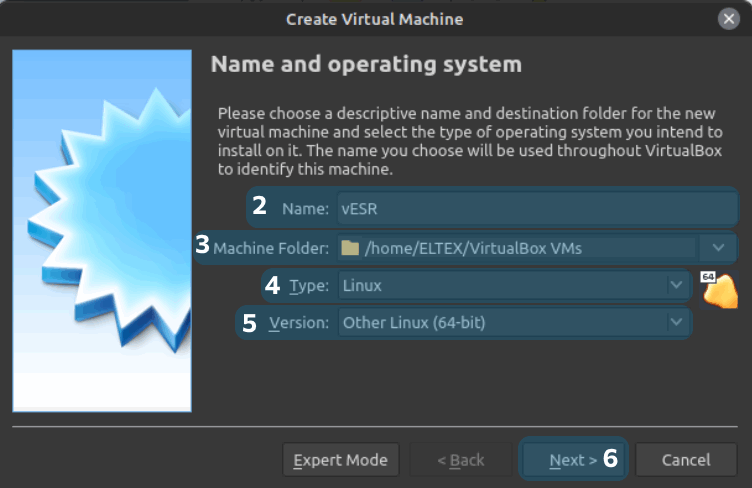The image size is (752, 488).
Task: Switch to Expert Mode
Action: click(x=341, y=460)
